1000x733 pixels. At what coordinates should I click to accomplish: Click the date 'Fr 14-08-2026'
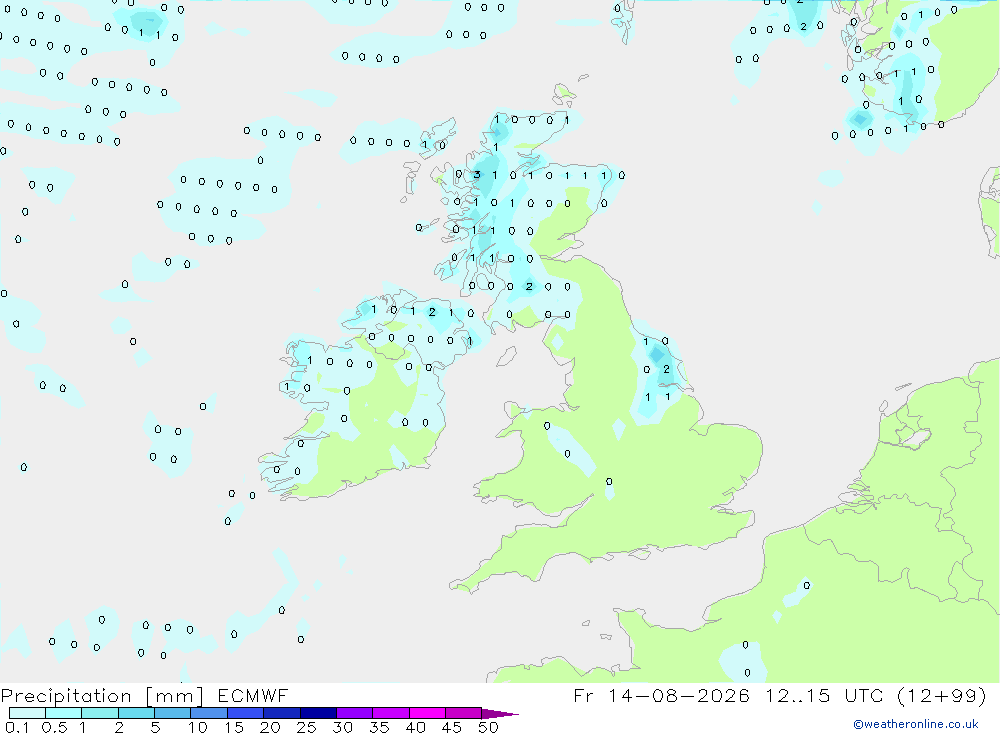(661, 695)
